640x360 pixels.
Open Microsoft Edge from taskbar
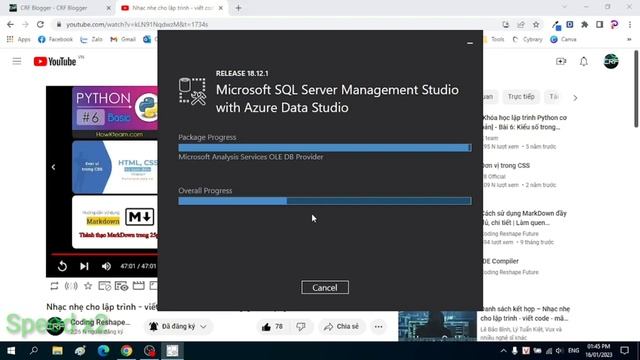point(103,351)
